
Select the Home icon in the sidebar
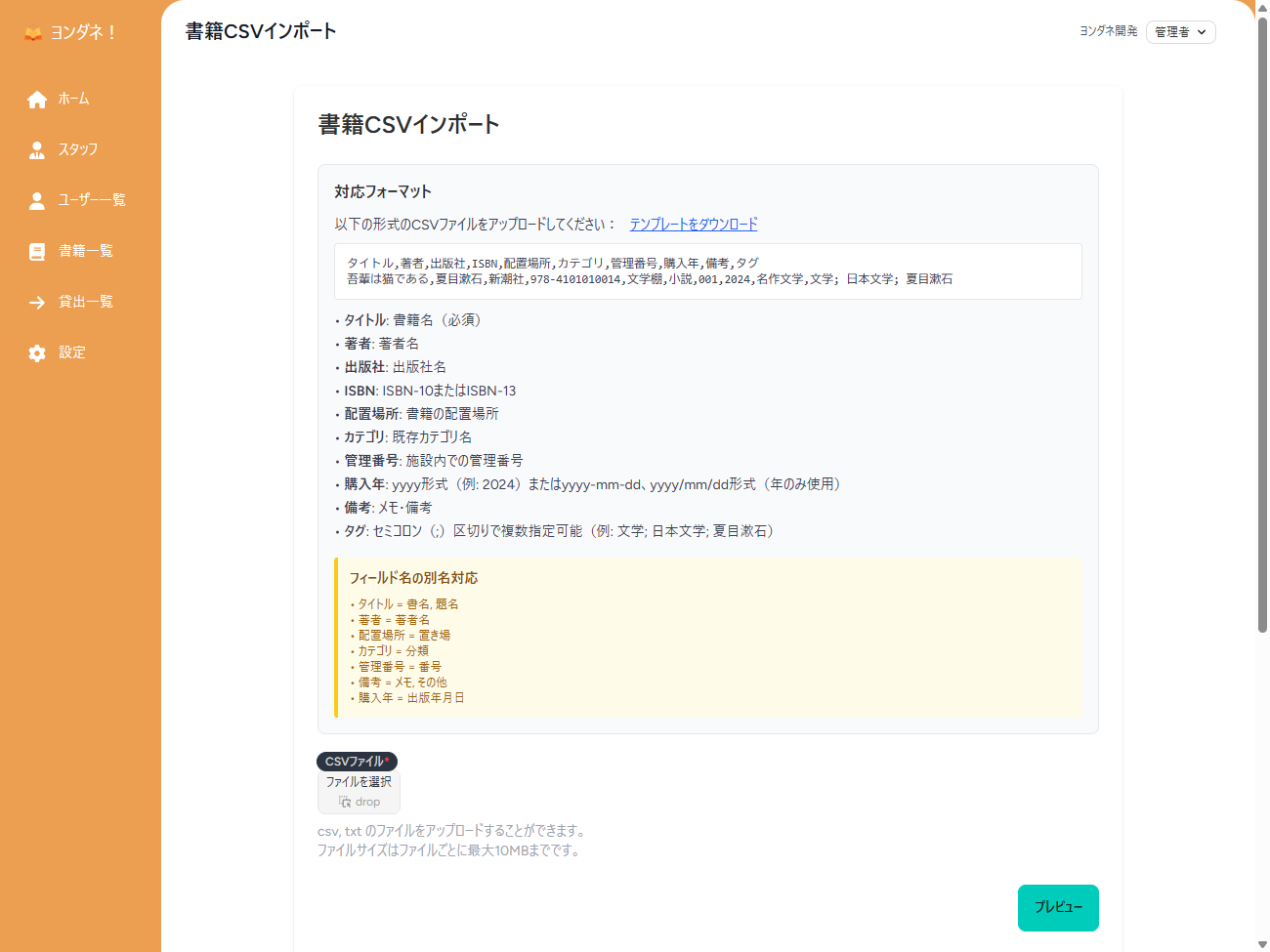(37, 99)
